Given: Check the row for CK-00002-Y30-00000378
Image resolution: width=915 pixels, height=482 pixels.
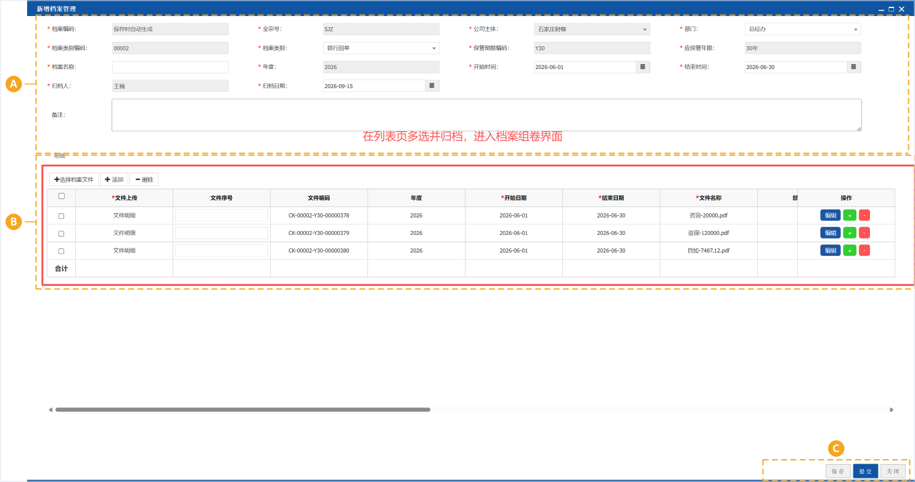Looking at the screenshot, I should click(x=61, y=216).
